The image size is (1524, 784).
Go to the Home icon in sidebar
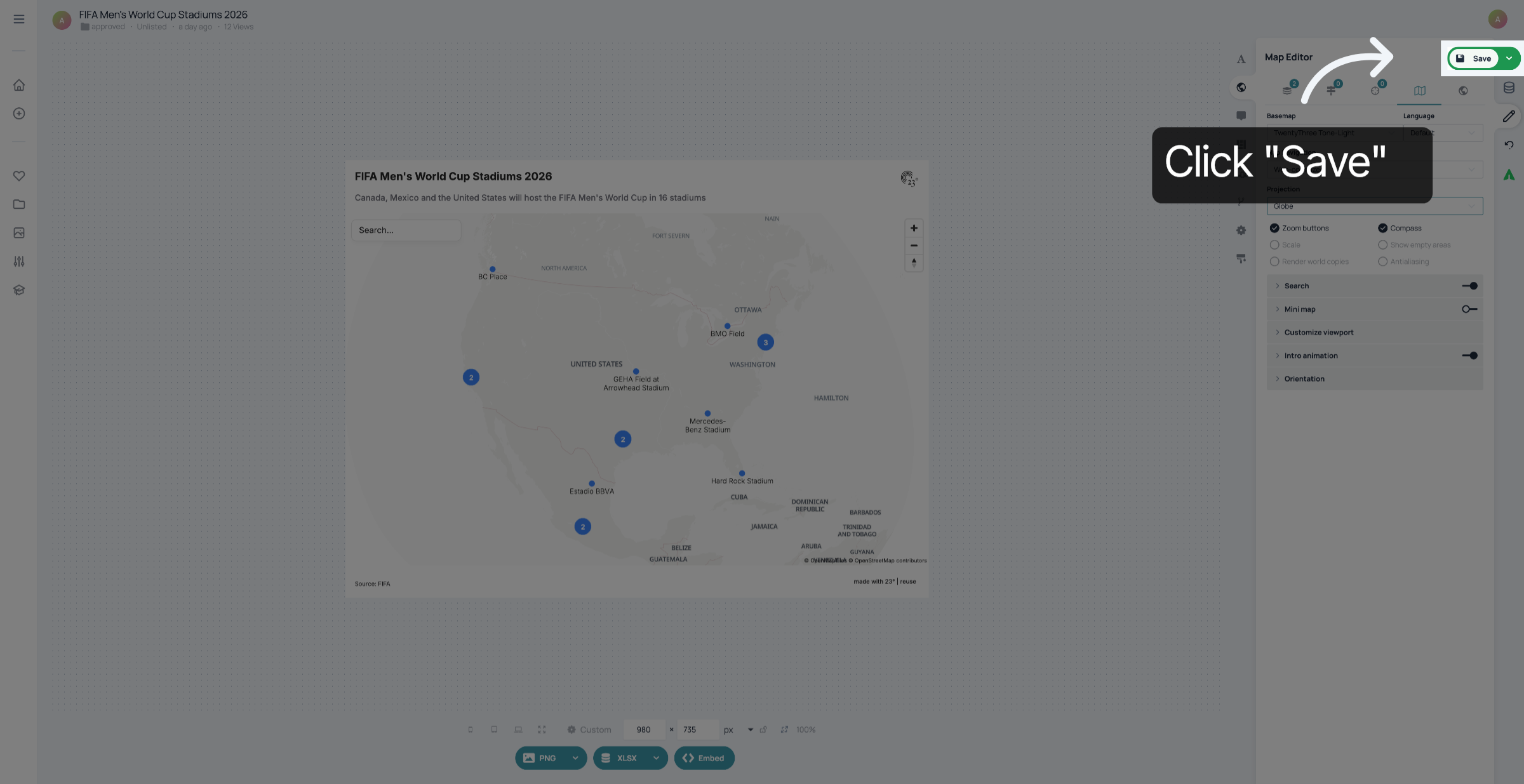(19, 85)
